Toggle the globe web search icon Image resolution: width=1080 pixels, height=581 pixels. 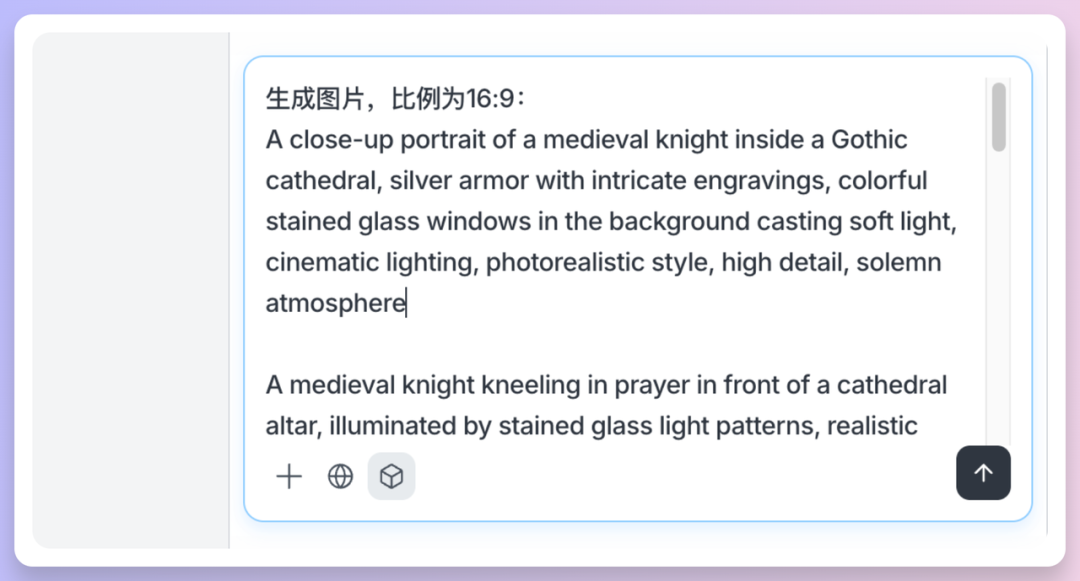click(x=341, y=477)
